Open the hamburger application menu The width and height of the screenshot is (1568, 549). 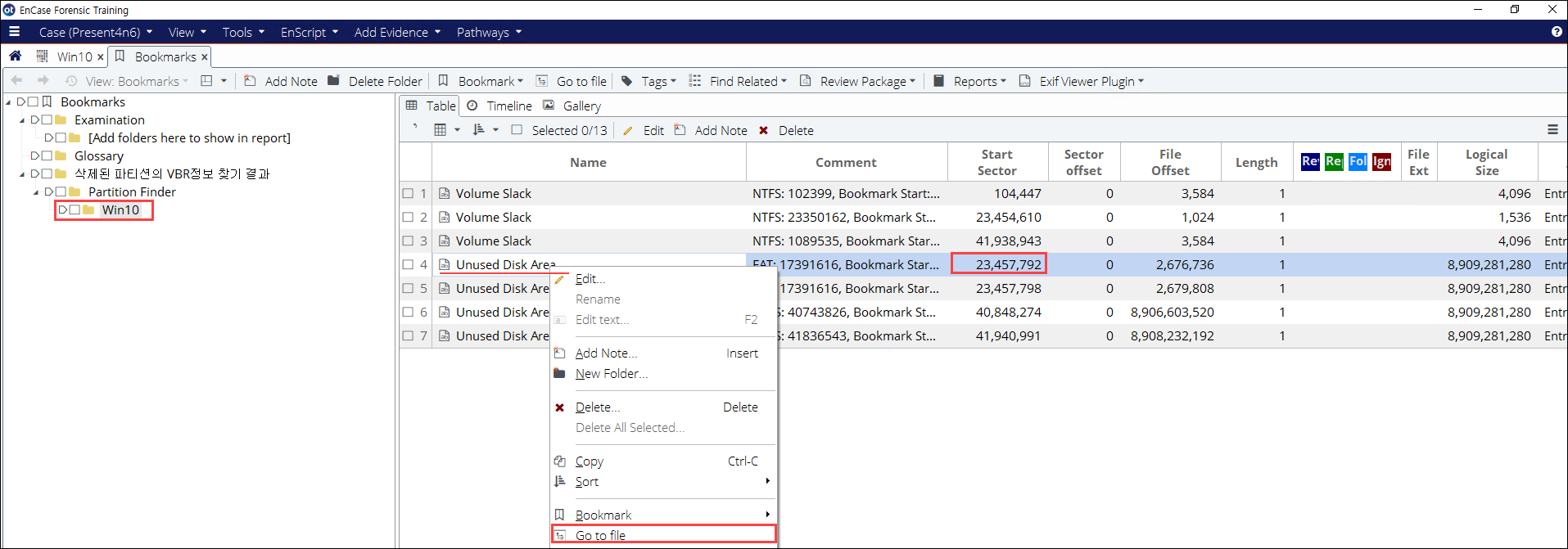tap(14, 32)
